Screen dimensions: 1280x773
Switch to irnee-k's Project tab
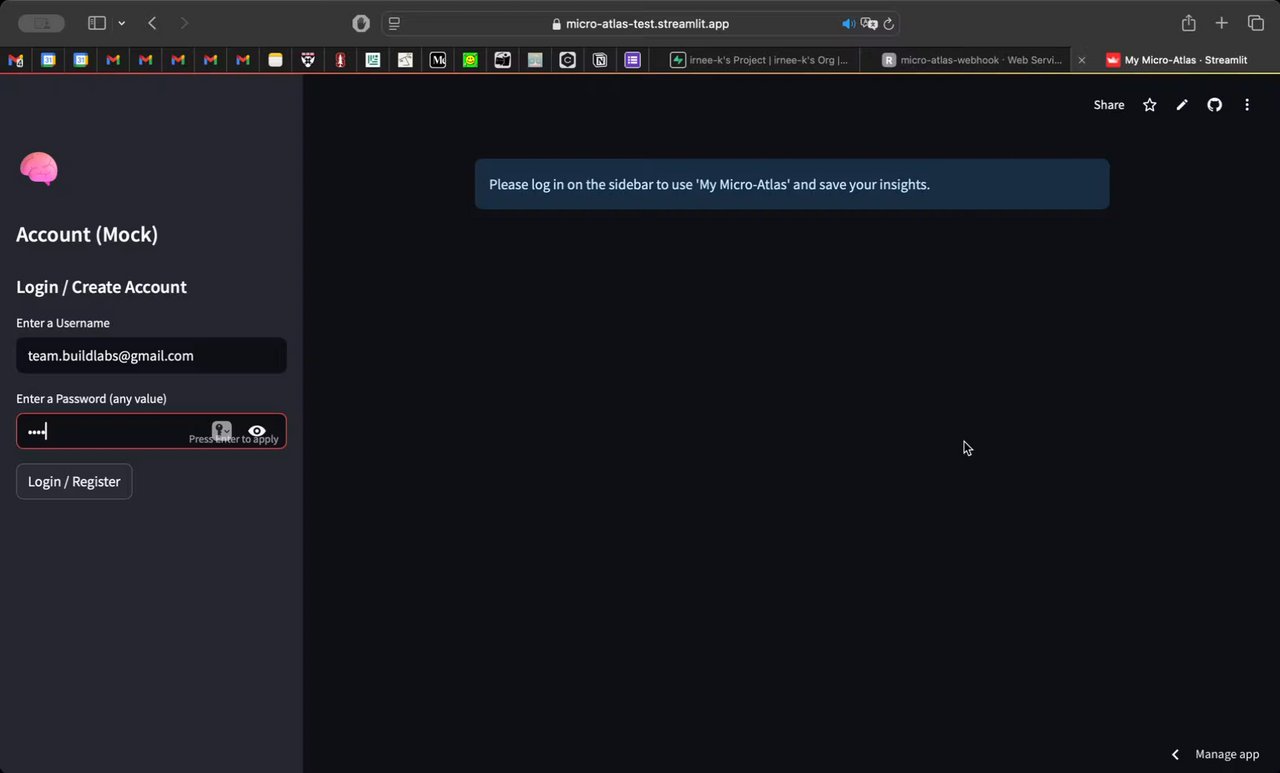click(x=759, y=60)
